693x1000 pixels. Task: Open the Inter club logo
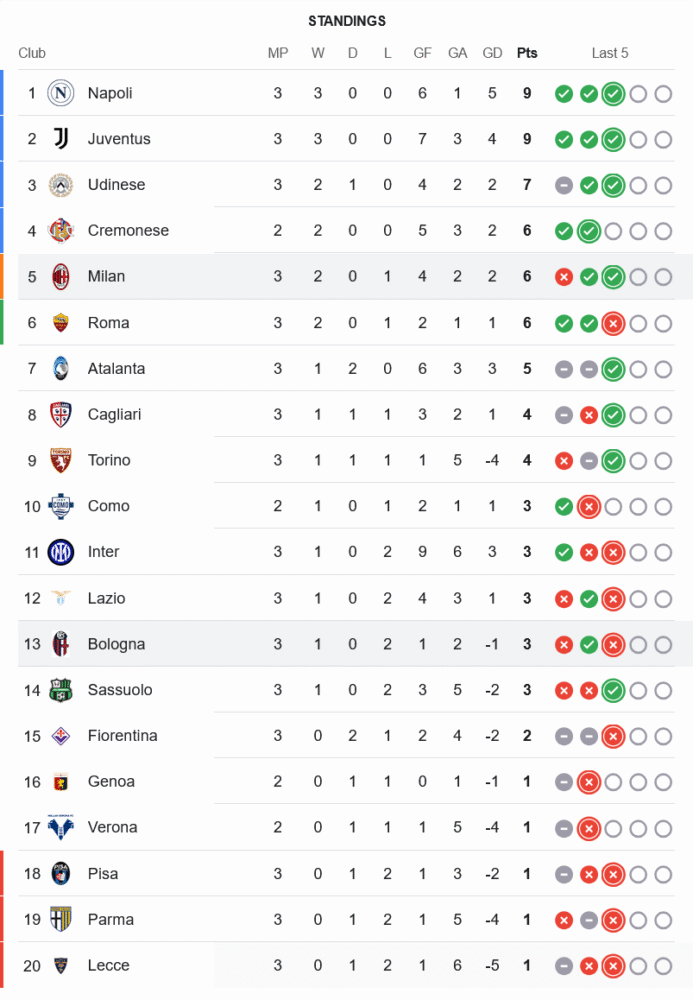pos(62,552)
